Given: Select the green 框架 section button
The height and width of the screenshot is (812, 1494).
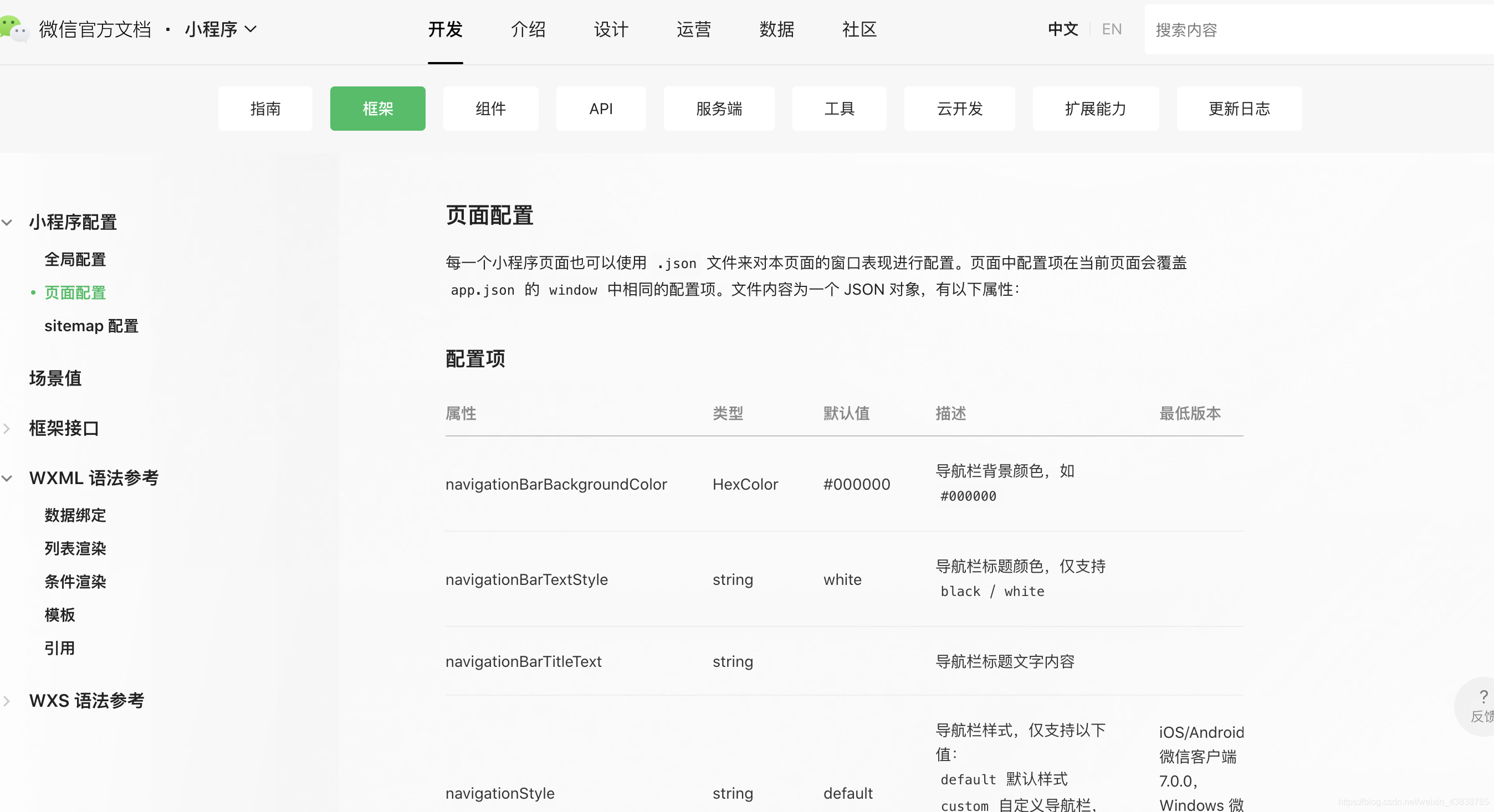Looking at the screenshot, I should click(x=377, y=109).
